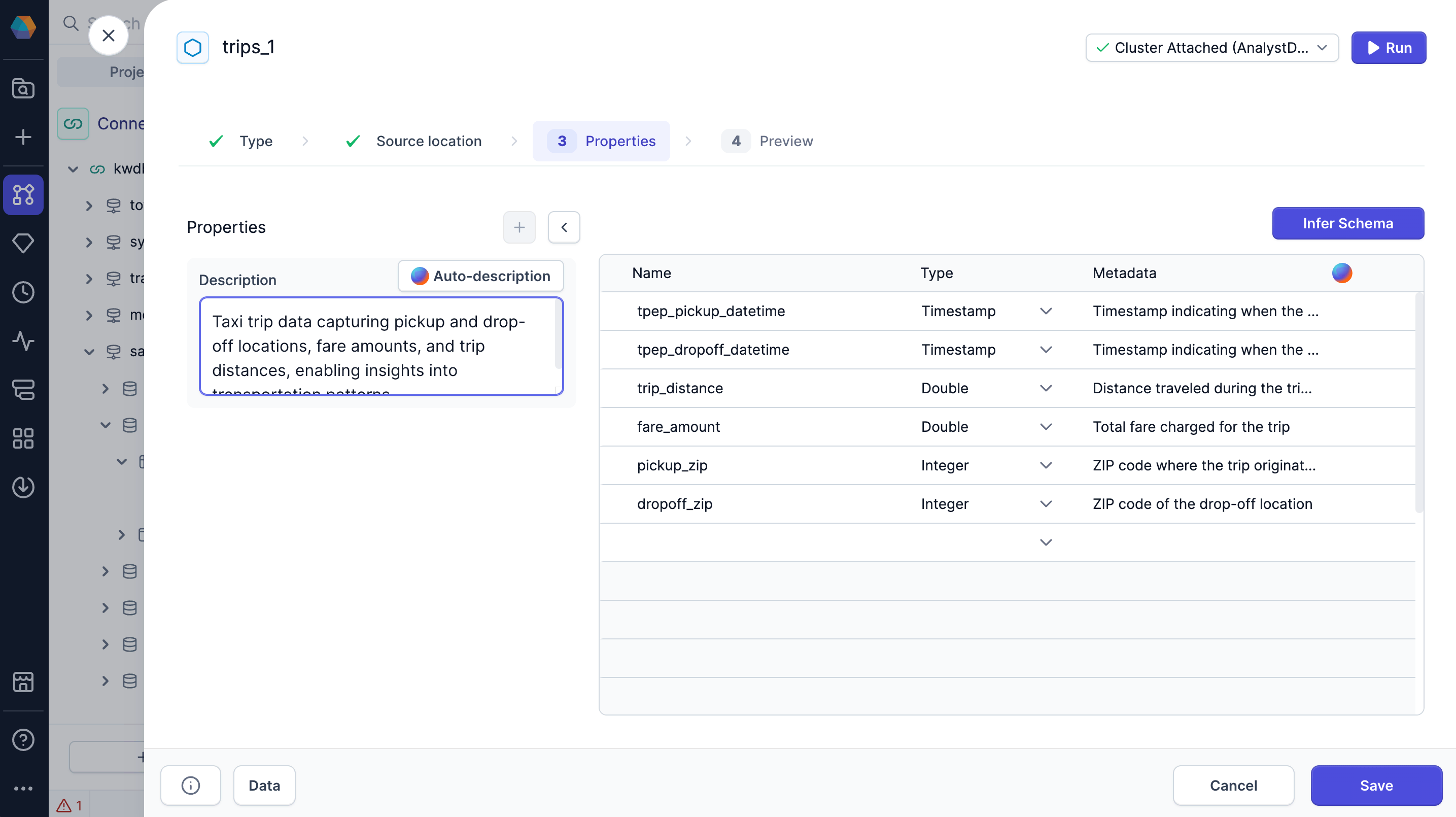Open type dropdown for trip_distance
This screenshot has height=817, width=1456.
tap(1046, 388)
